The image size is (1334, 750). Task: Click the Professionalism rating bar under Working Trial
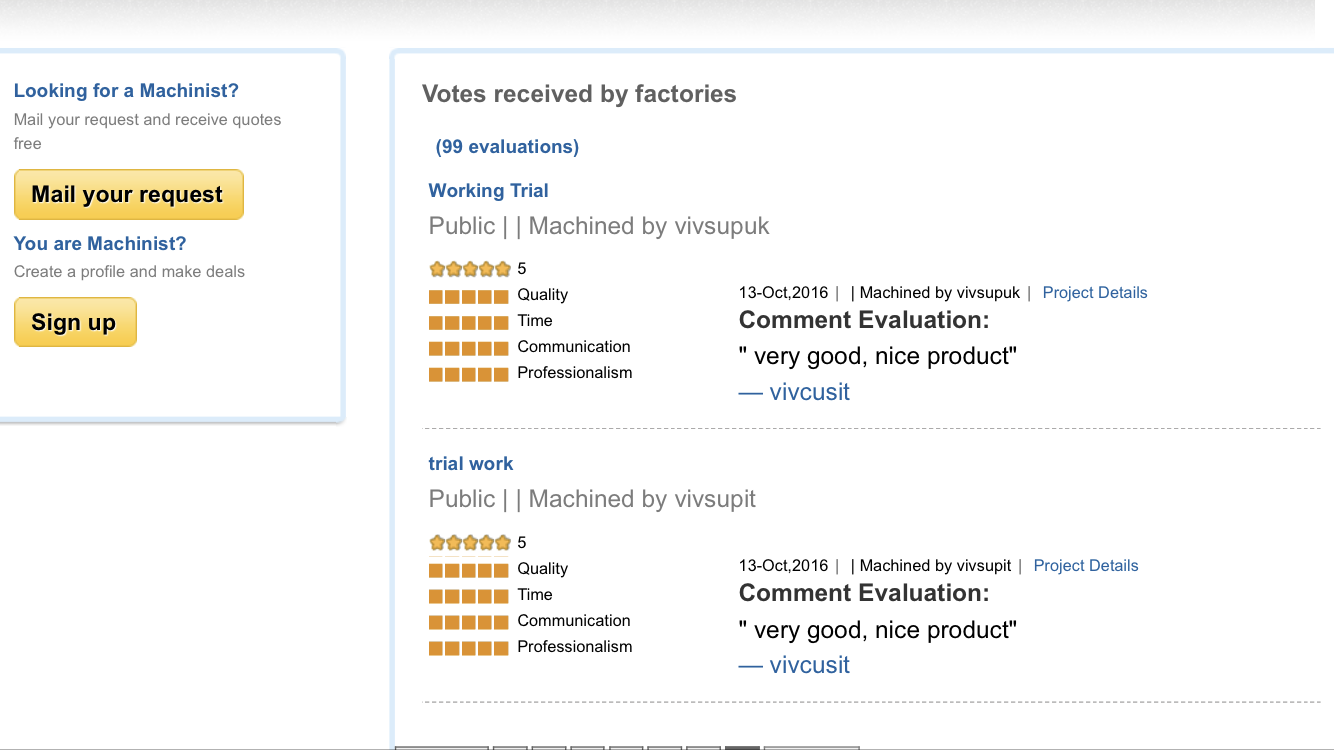click(x=469, y=374)
